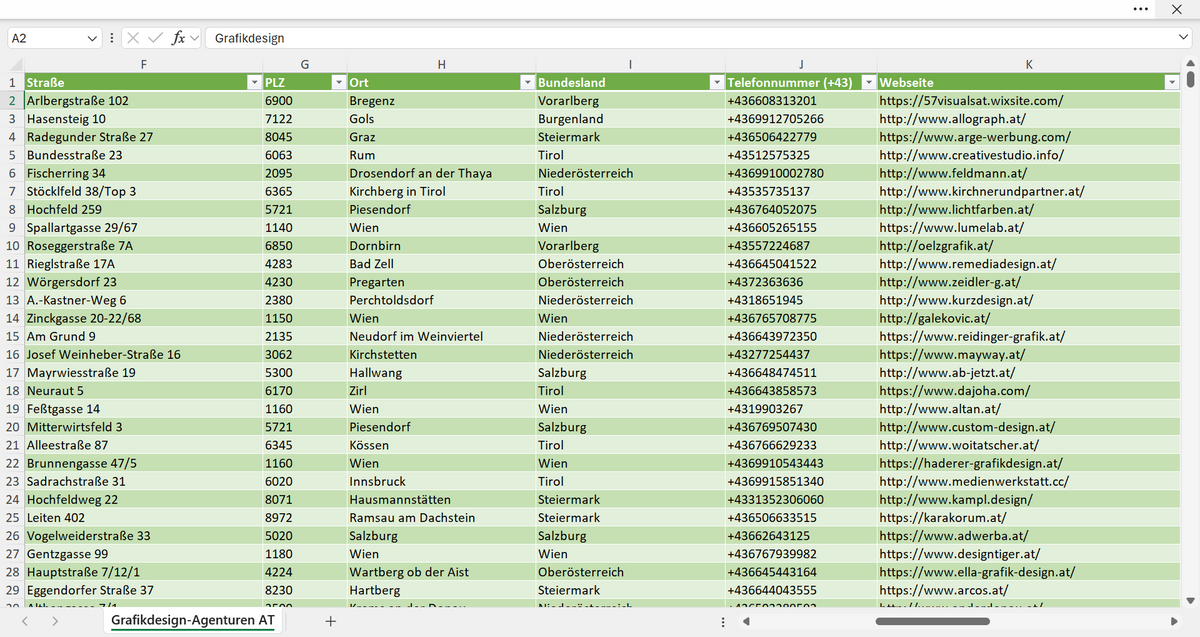Open the Name Box dropdown arrow
Image resolution: width=1200 pixels, height=637 pixels.
click(93, 38)
